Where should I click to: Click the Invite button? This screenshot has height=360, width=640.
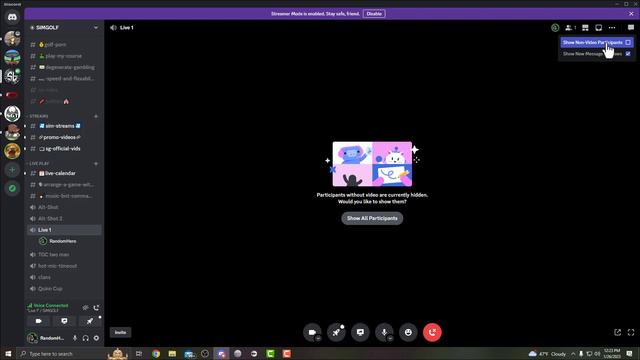click(120, 332)
